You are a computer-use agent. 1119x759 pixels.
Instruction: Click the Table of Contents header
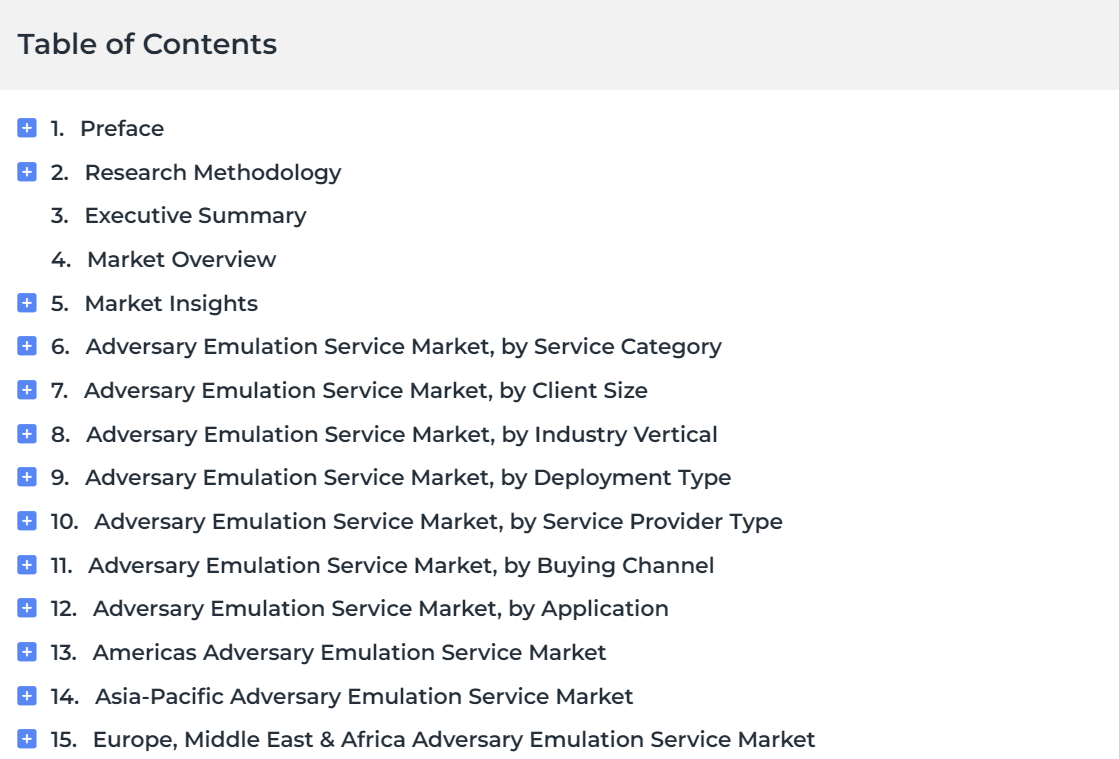147,44
